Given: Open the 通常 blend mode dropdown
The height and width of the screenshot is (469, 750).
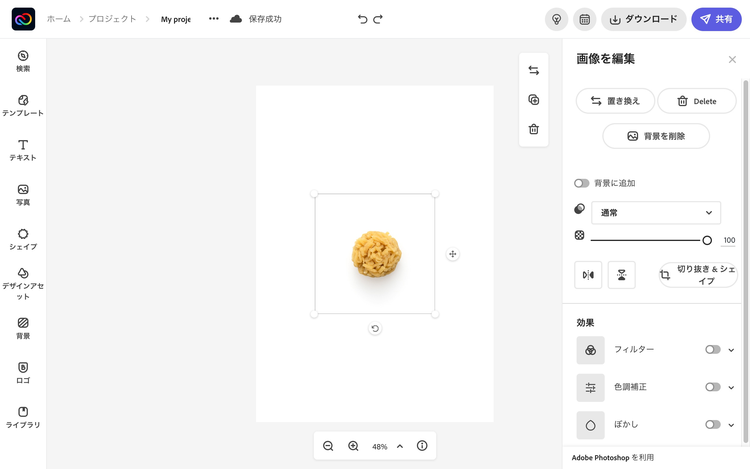Looking at the screenshot, I should coord(656,213).
